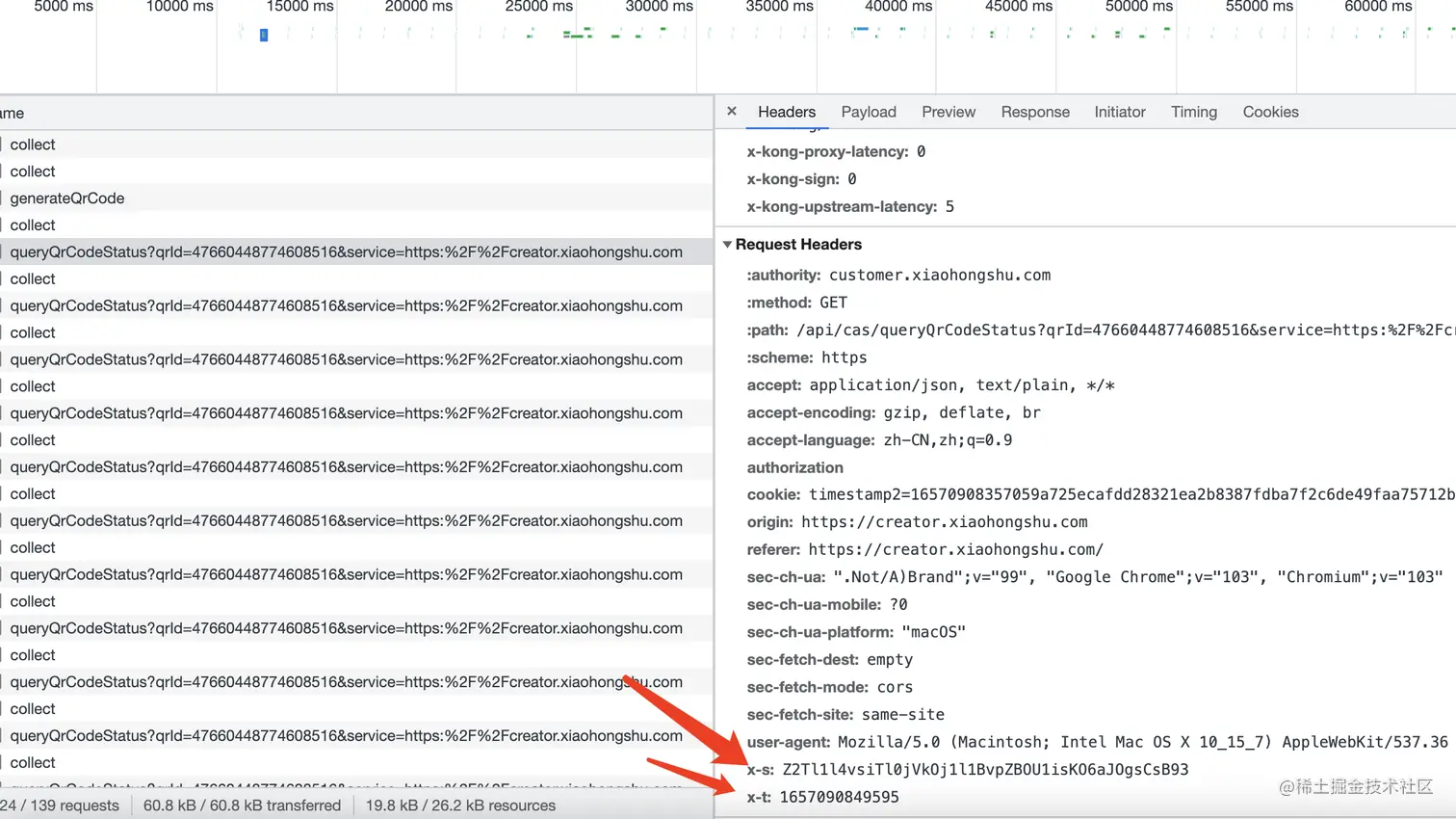Show the Response tab
The width and height of the screenshot is (1456, 819).
click(1035, 112)
